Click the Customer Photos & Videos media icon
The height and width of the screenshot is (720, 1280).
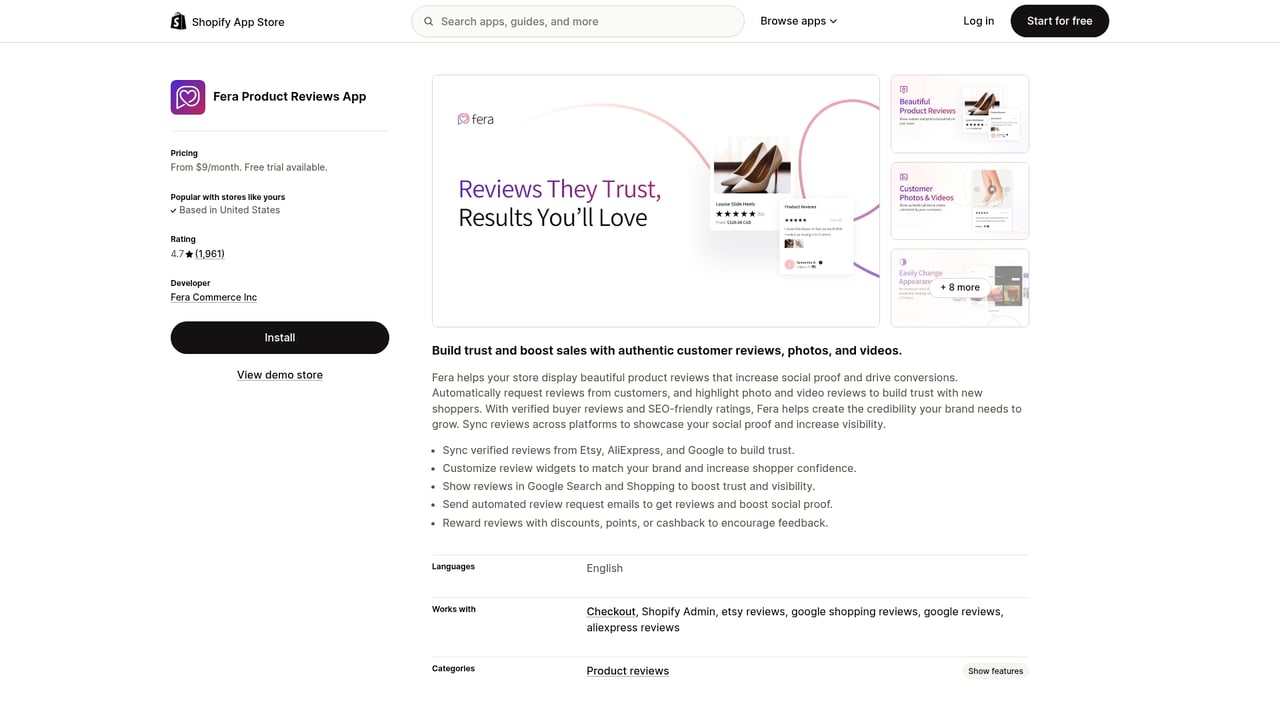[903, 176]
